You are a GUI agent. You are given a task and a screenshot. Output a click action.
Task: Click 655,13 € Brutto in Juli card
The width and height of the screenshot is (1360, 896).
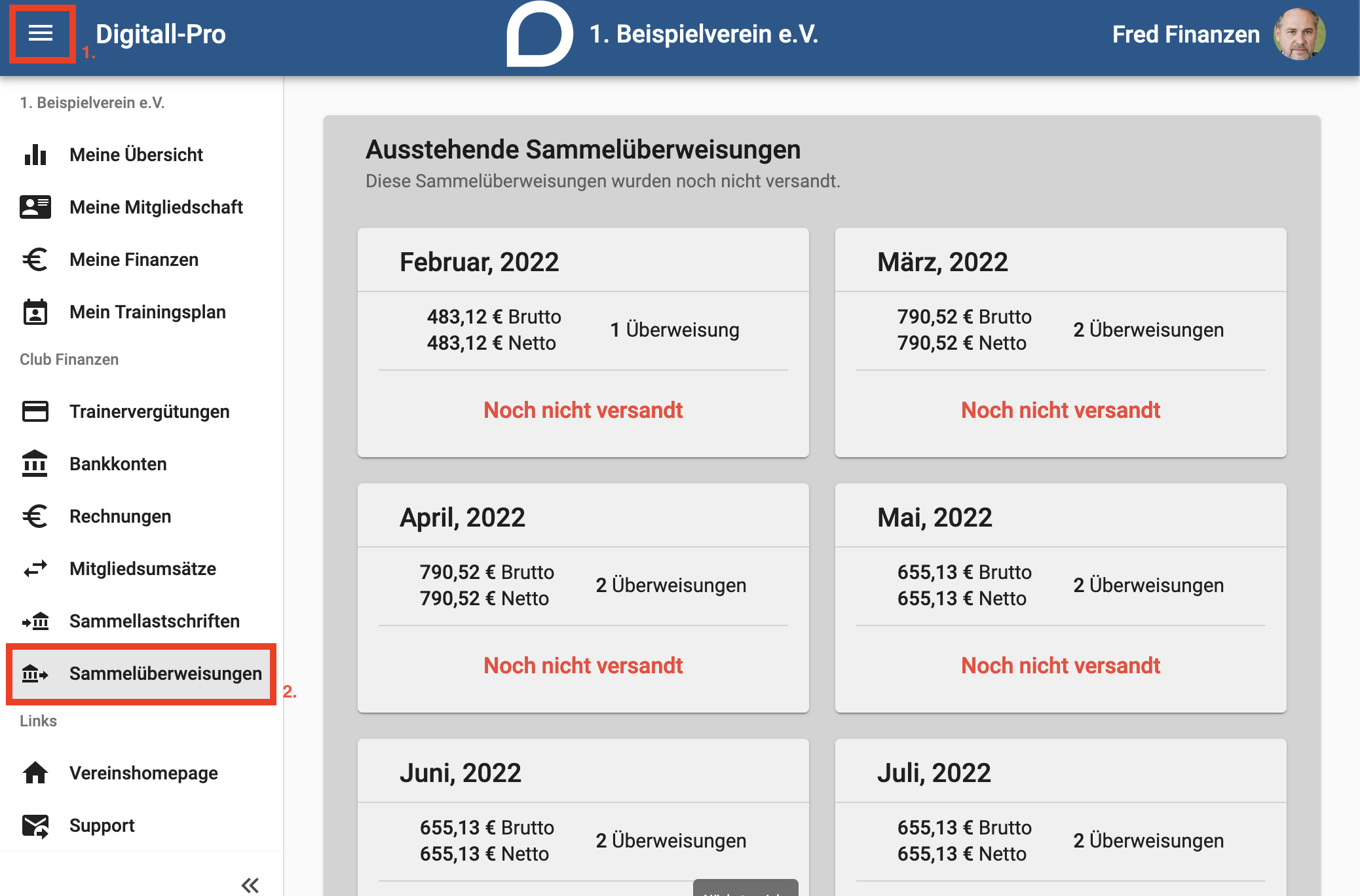point(964,827)
